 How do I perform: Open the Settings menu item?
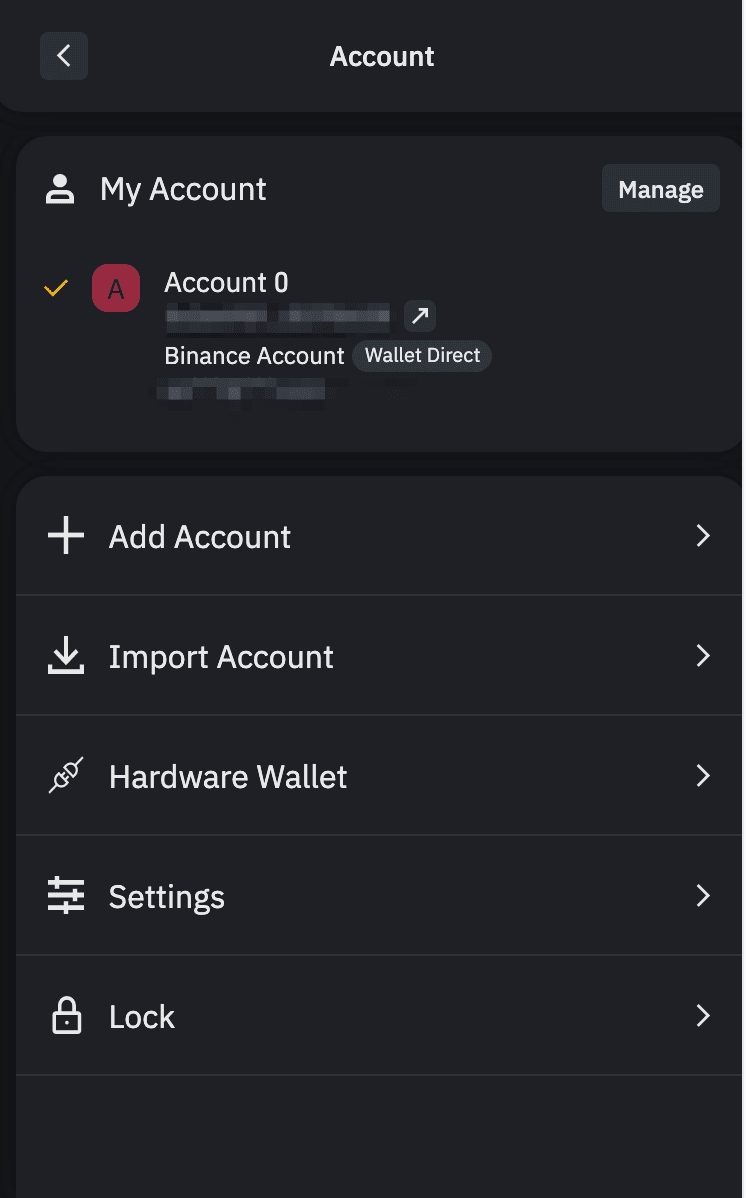167,897
